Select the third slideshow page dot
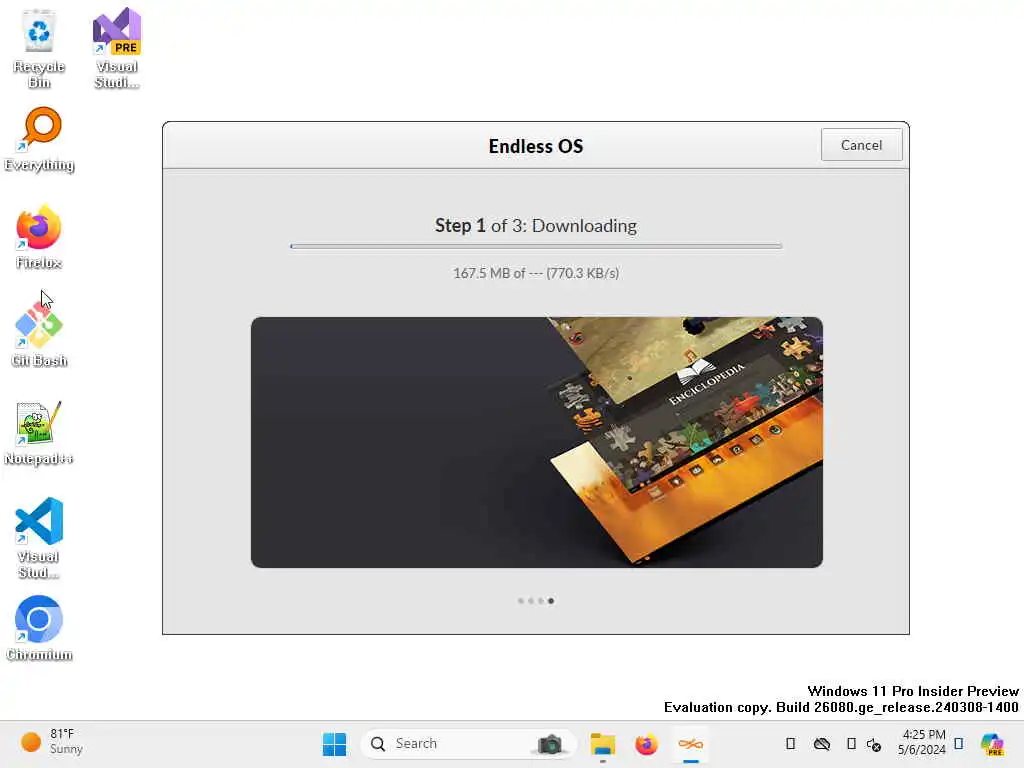 [541, 601]
